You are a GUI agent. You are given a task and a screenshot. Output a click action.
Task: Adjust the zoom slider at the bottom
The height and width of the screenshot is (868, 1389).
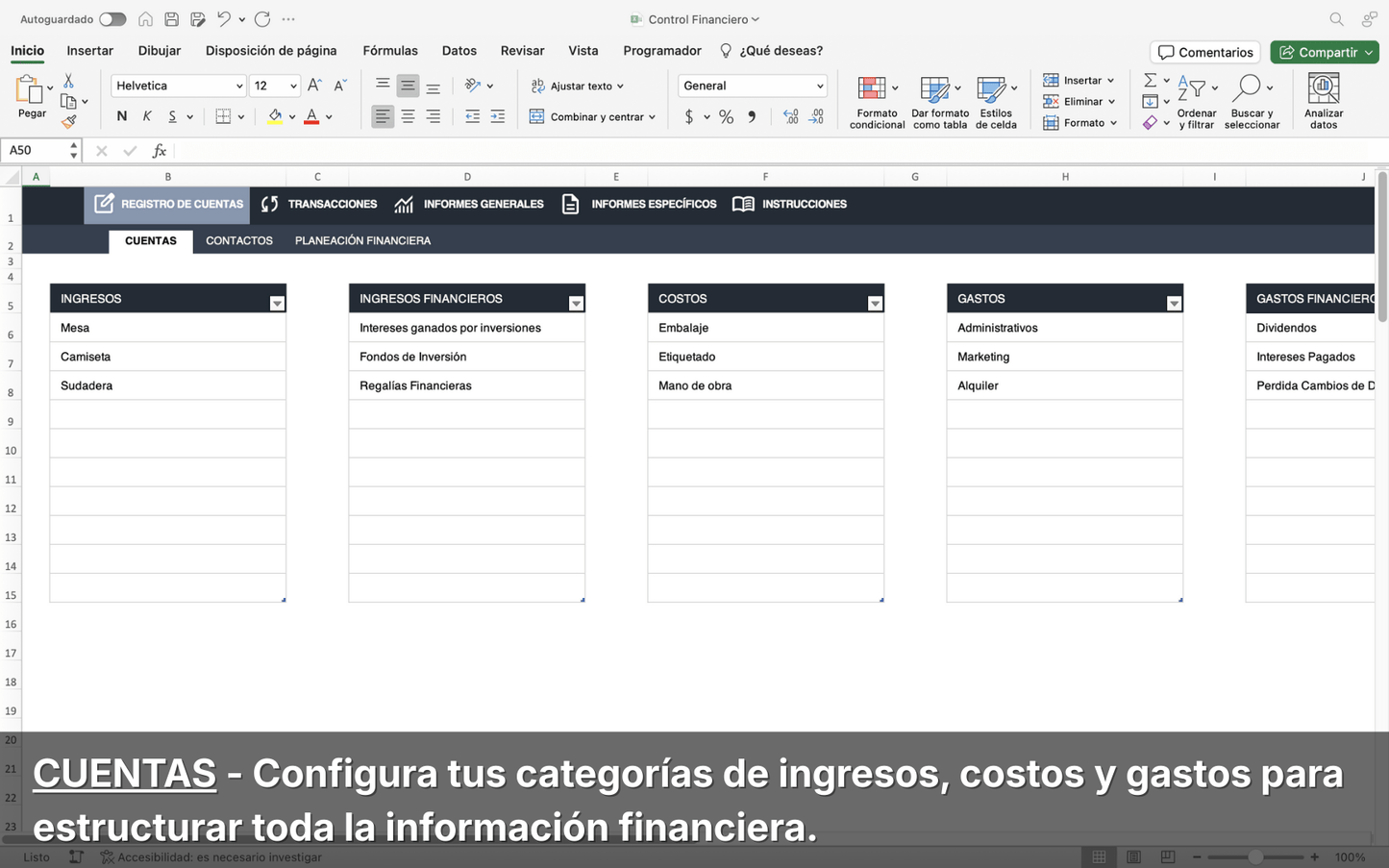(1255, 856)
